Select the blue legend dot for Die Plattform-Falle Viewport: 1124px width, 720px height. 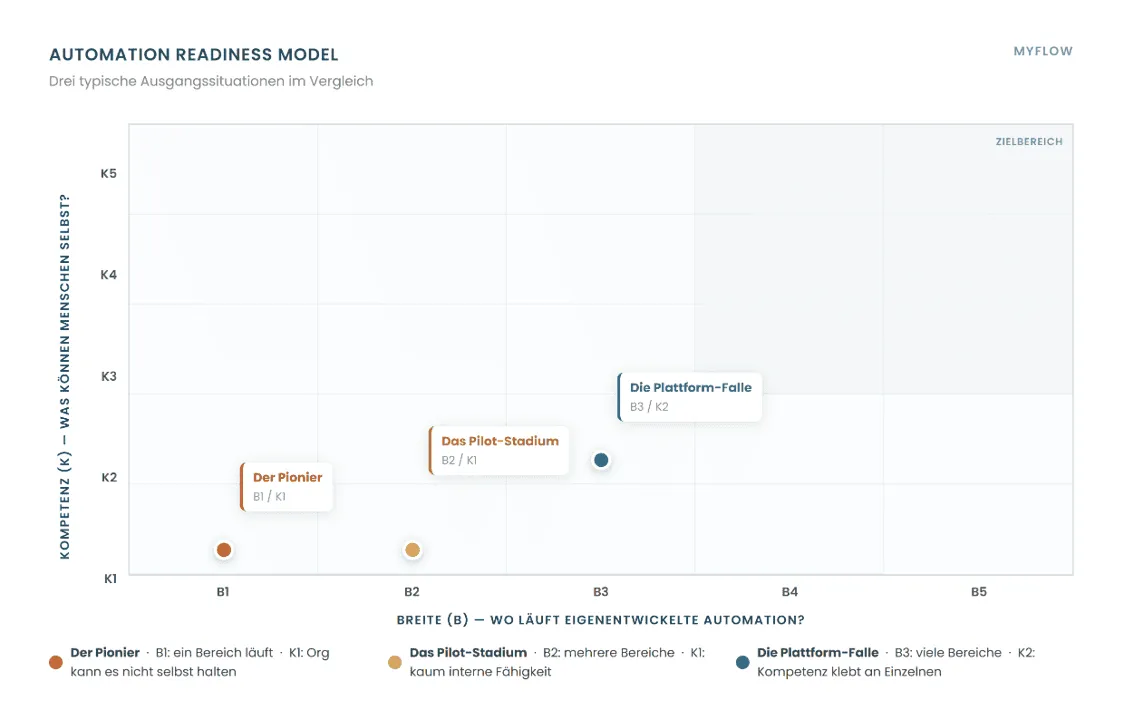(x=743, y=663)
